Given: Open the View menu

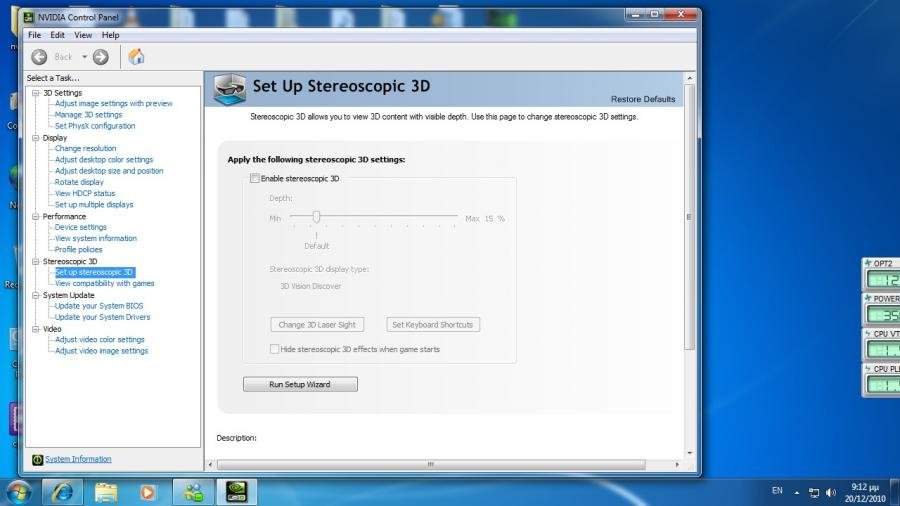Looking at the screenshot, I should (83, 35).
